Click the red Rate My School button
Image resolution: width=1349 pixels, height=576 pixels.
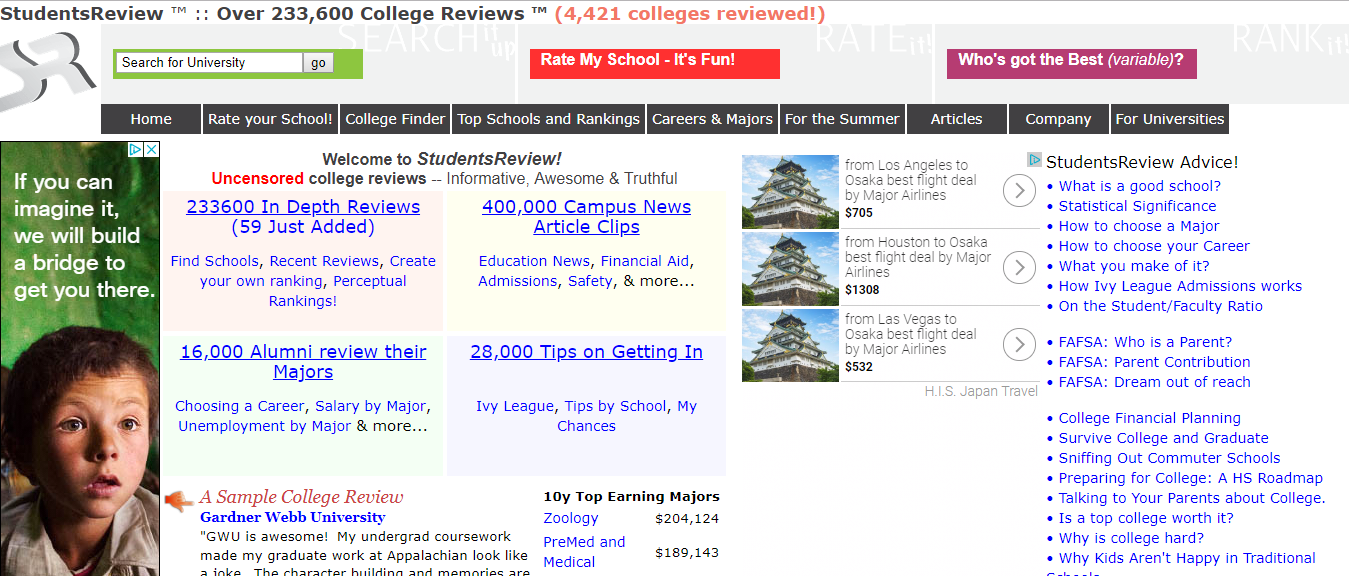point(654,63)
